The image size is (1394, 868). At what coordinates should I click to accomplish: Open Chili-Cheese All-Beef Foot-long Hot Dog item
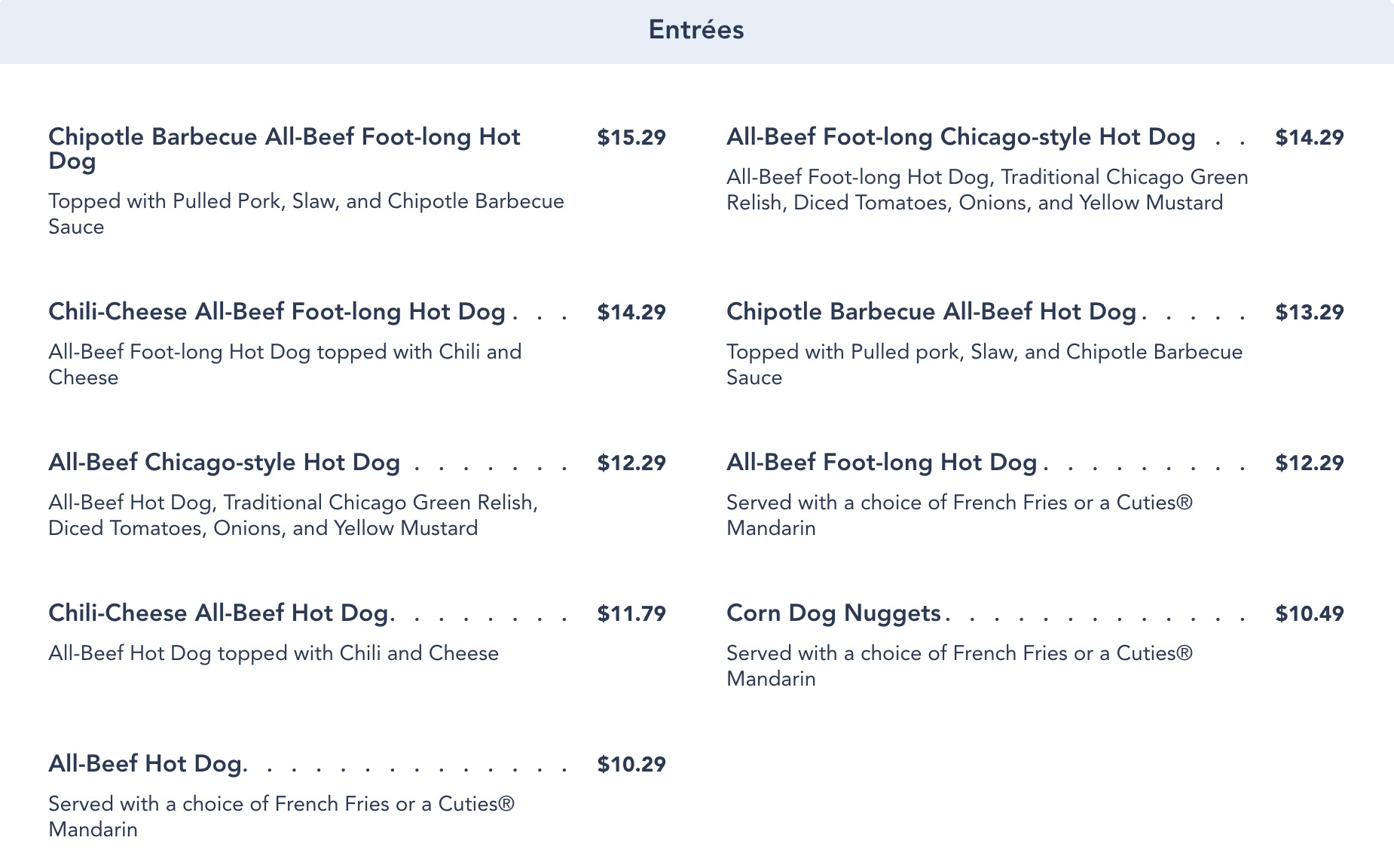coord(277,312)
